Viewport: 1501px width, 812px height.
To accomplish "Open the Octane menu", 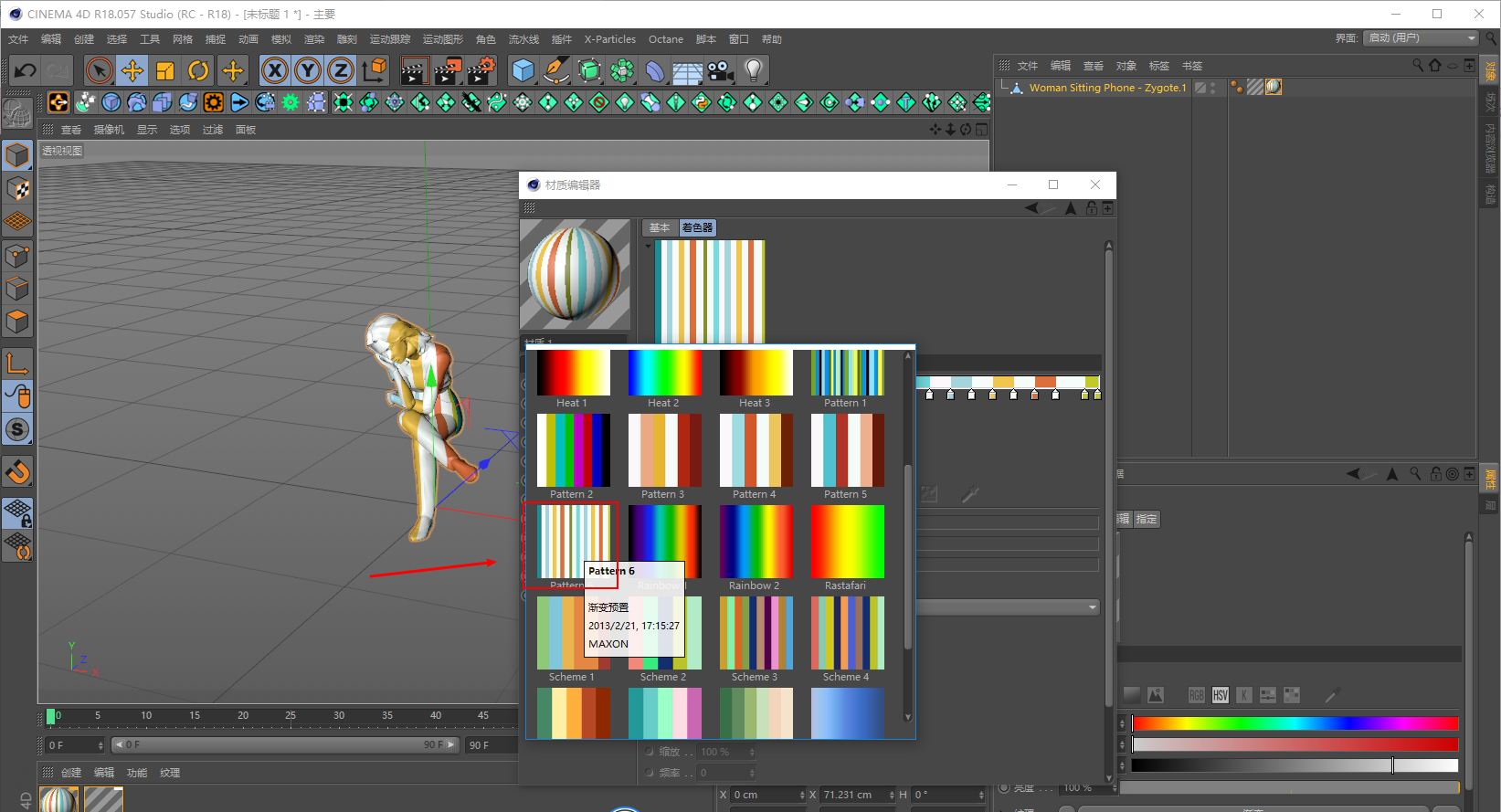I will click(666, 39).
